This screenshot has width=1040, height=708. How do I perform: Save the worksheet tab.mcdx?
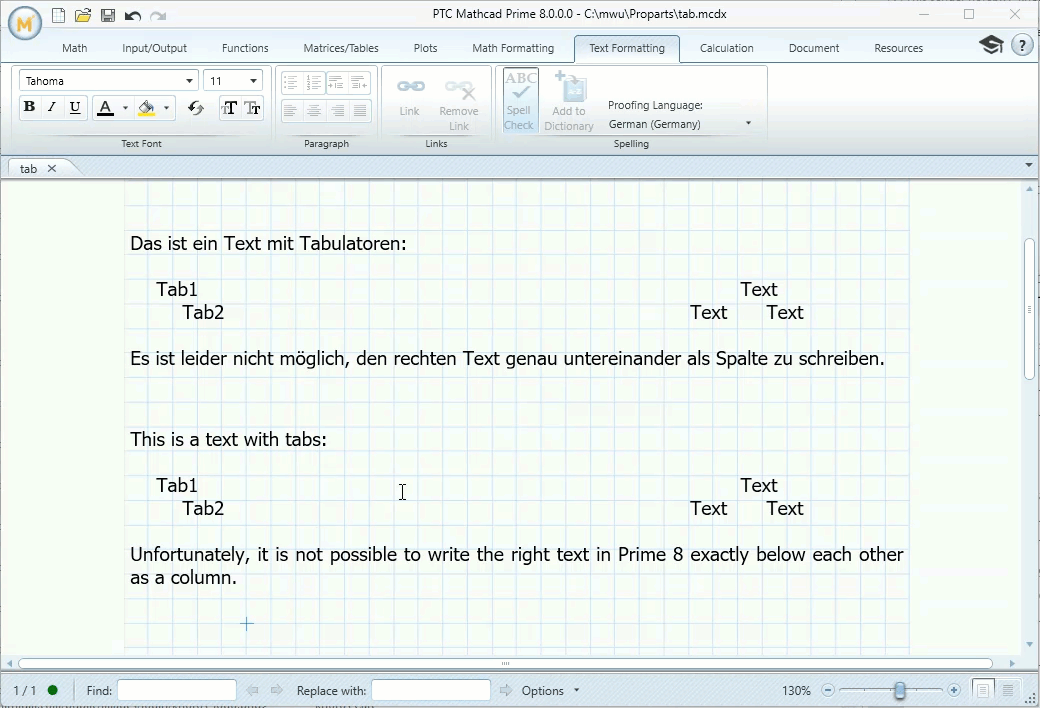pyautogui.click(x=107, y=14)
